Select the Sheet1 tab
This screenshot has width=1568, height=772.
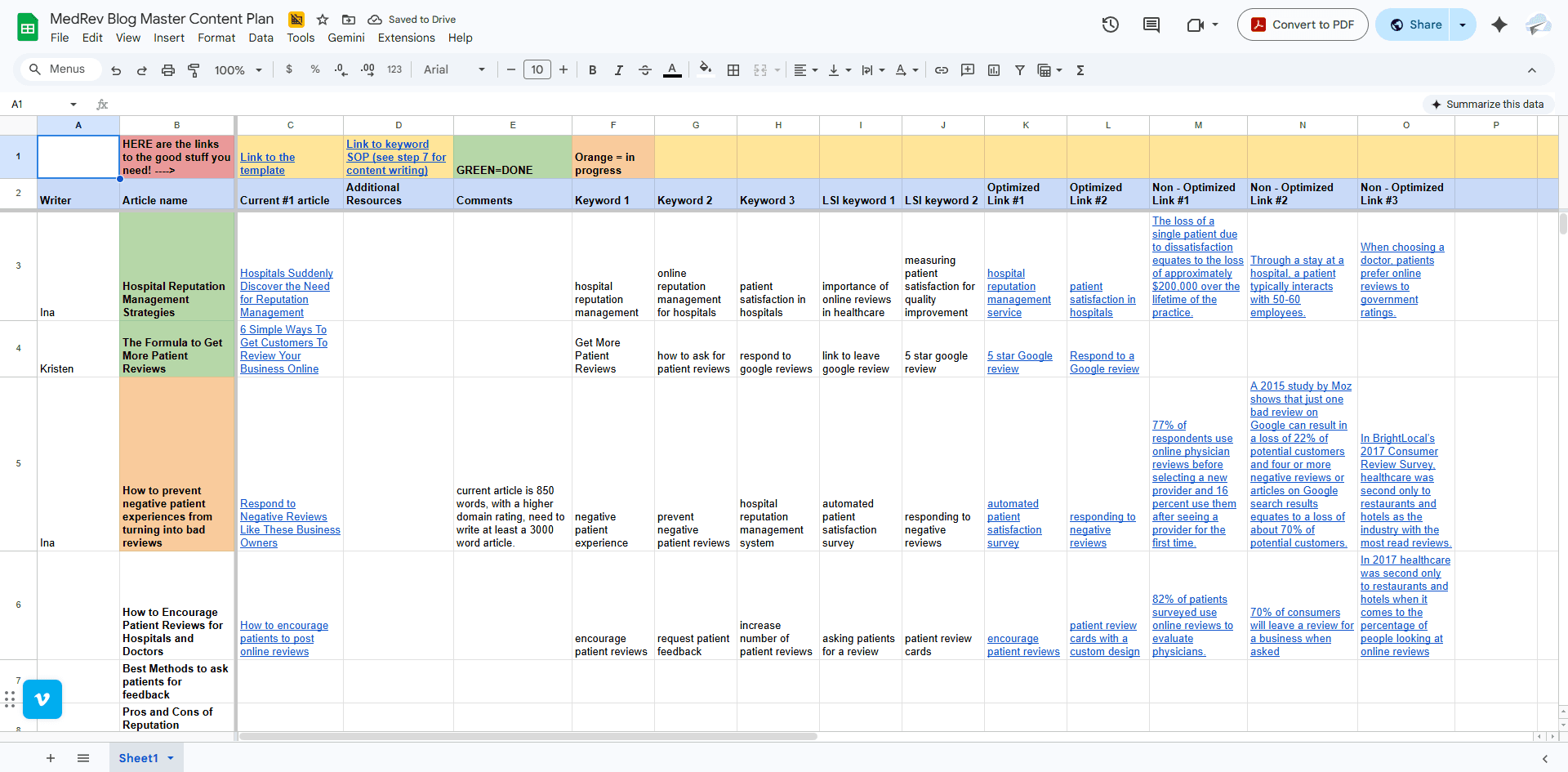pyautogui.click(x=146, y=758)
